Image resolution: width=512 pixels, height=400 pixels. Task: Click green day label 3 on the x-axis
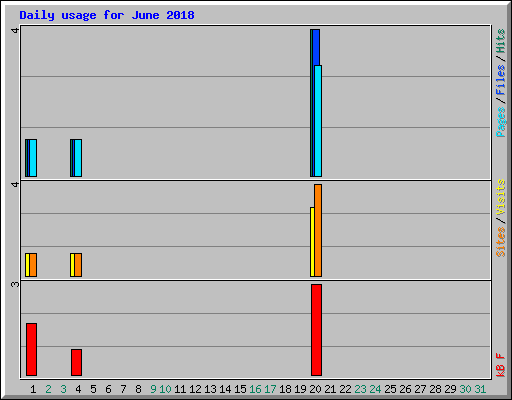pos(63,389)
